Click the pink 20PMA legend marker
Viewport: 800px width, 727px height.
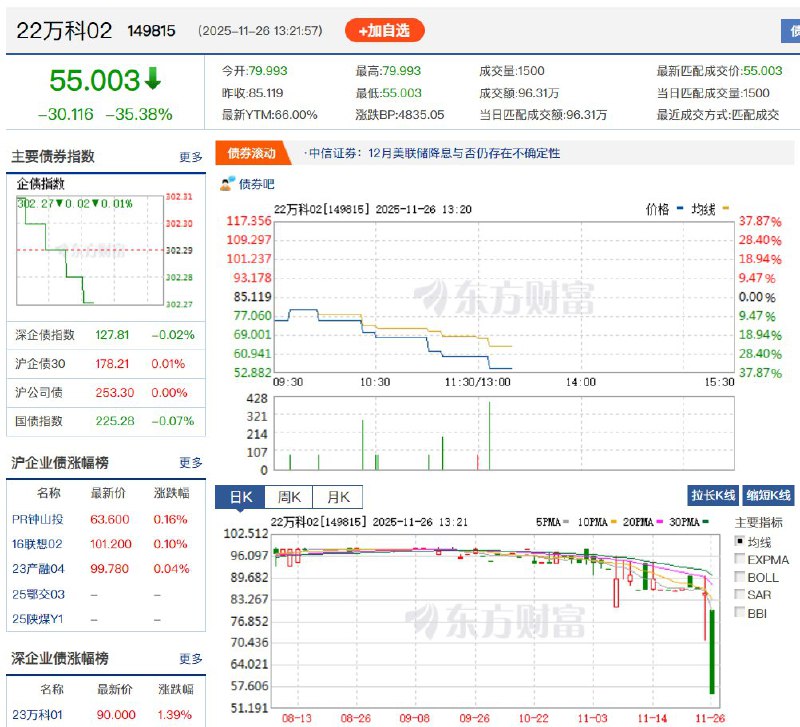click(x=659, y=522)
